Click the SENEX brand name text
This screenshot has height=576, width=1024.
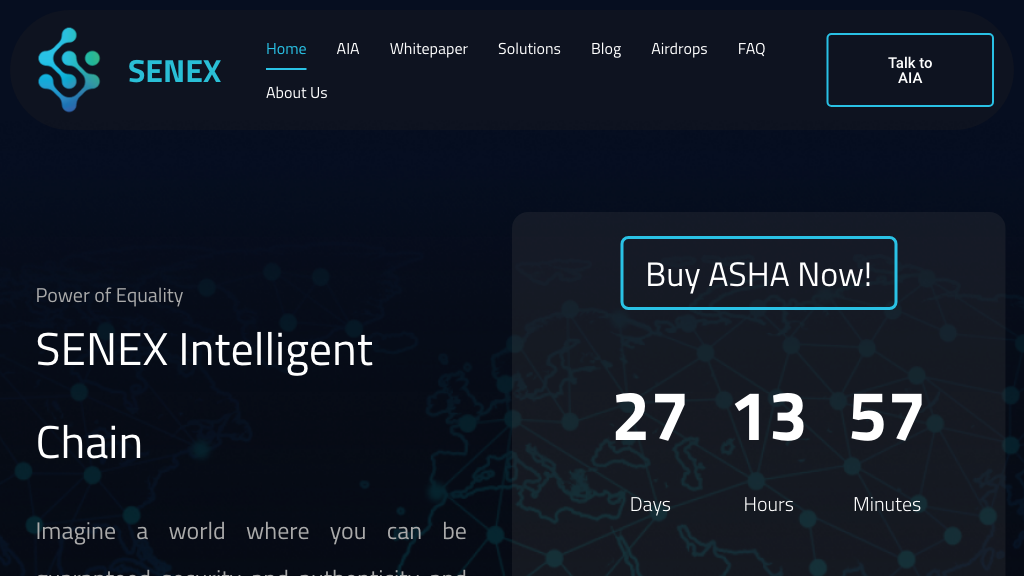tap(174, 71)
